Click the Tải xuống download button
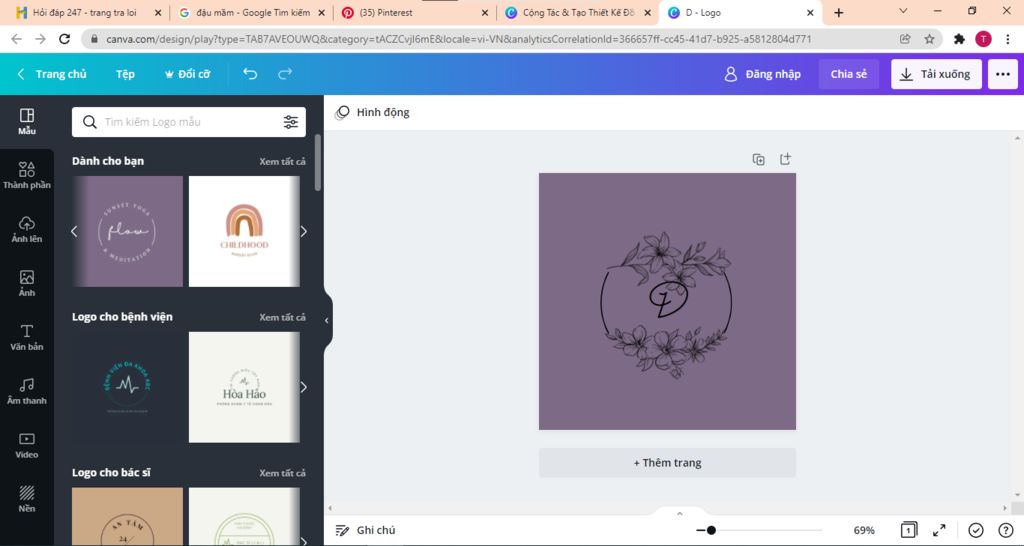The image size is (1024, 546). tap(936, 74)
